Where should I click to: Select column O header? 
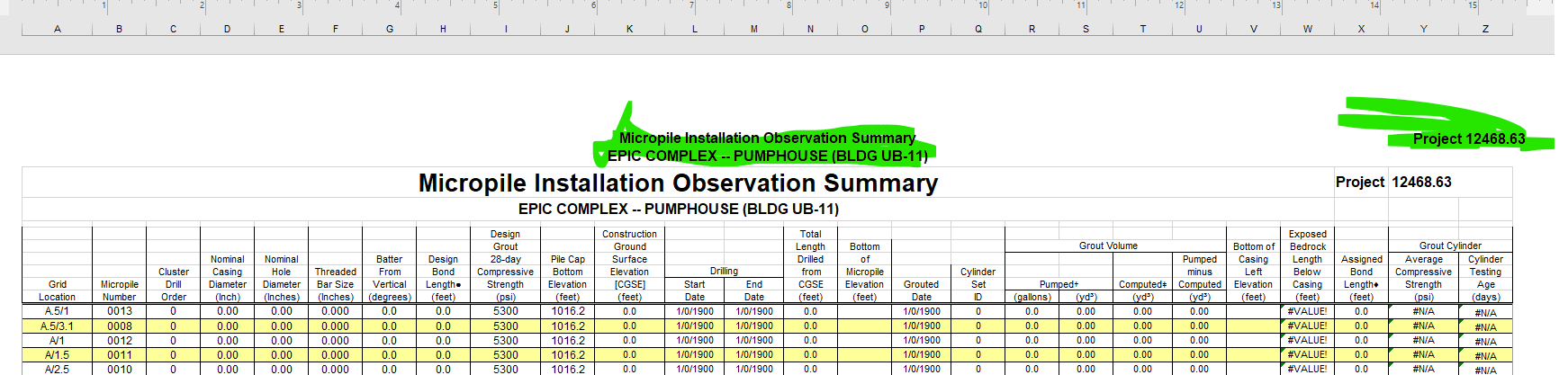pyautogui.click(x=864, y=29)
